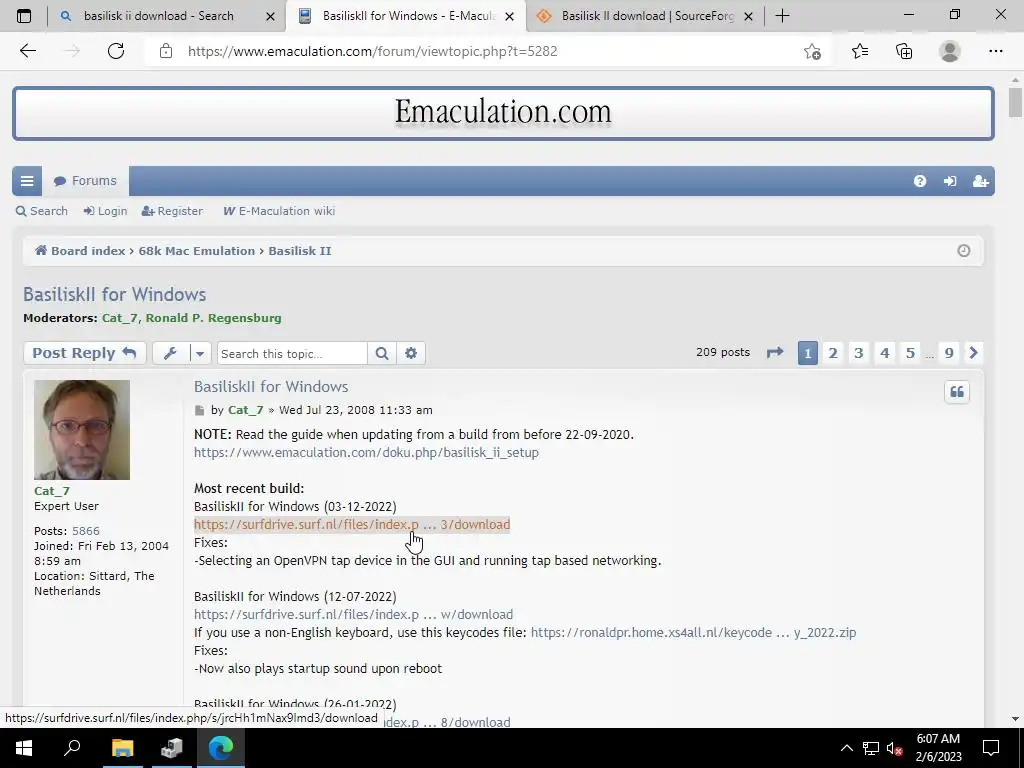This screenshot has width=1024, height=768.
Task: Click the Login link
Action: (x=105, y=211)
